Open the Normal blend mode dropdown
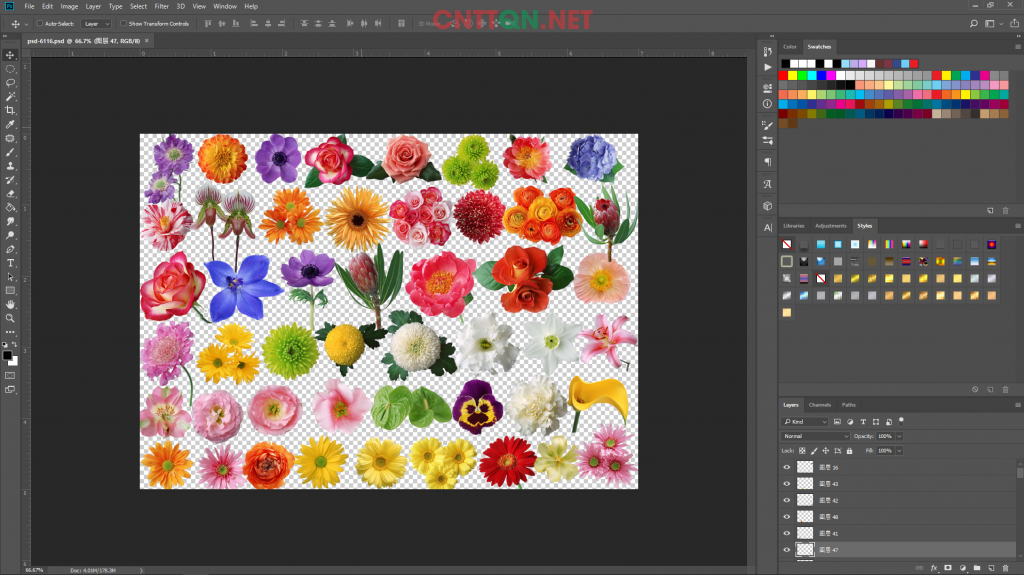The height and width of the screenshot is (575, 1024). 815,436
